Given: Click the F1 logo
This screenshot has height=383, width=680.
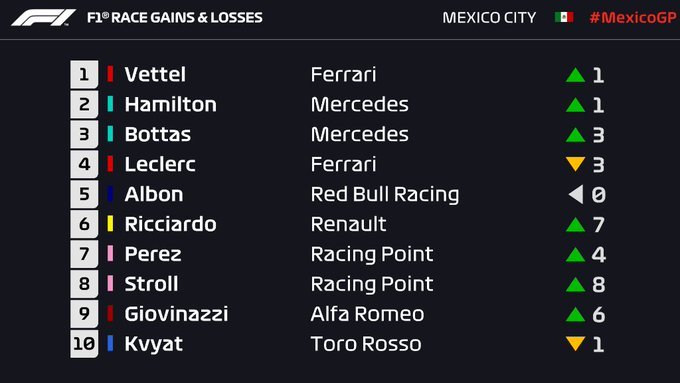Looking at the screenshot, I should point(43,18).
